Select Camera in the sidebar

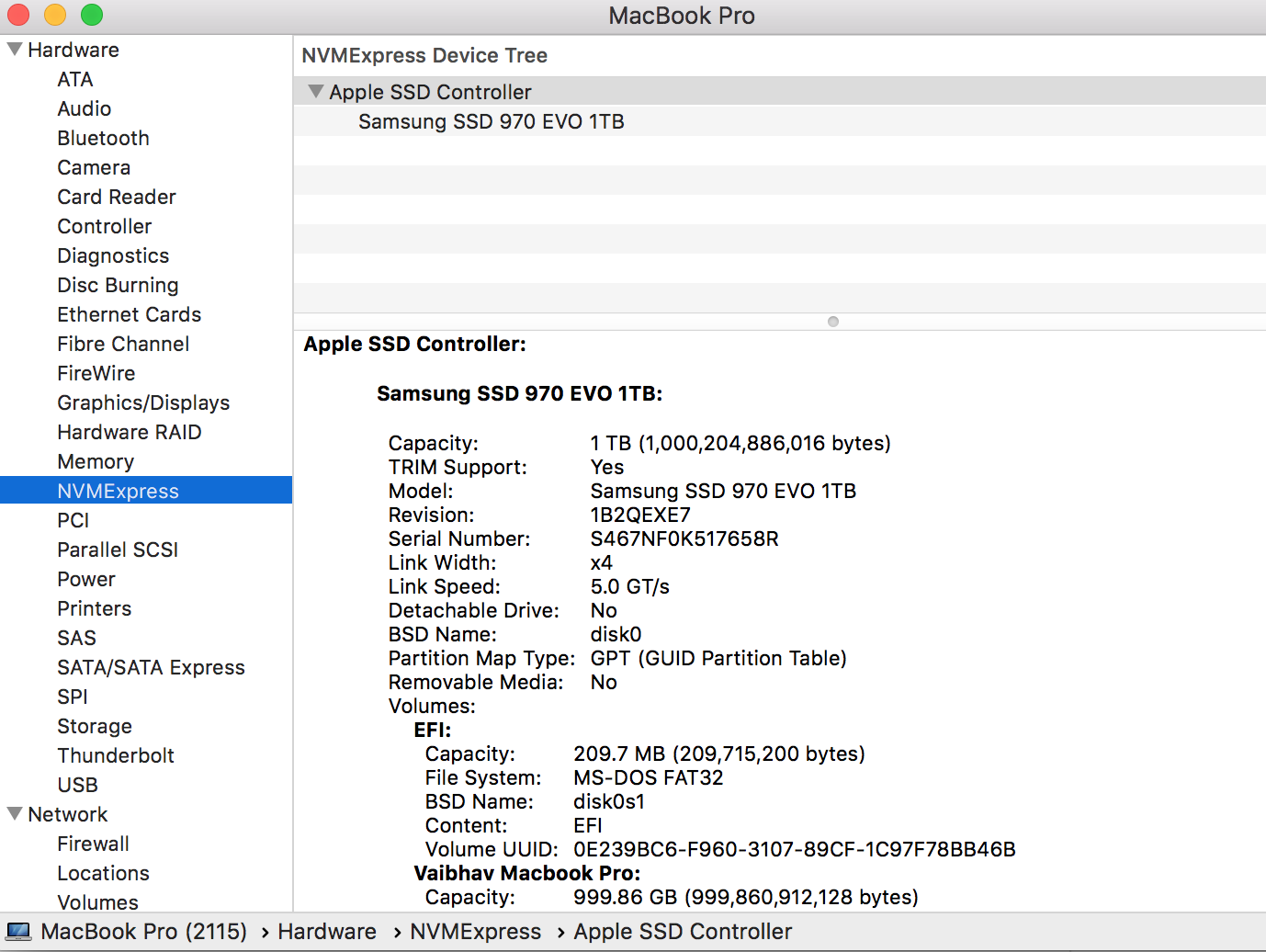coord(94,167)
